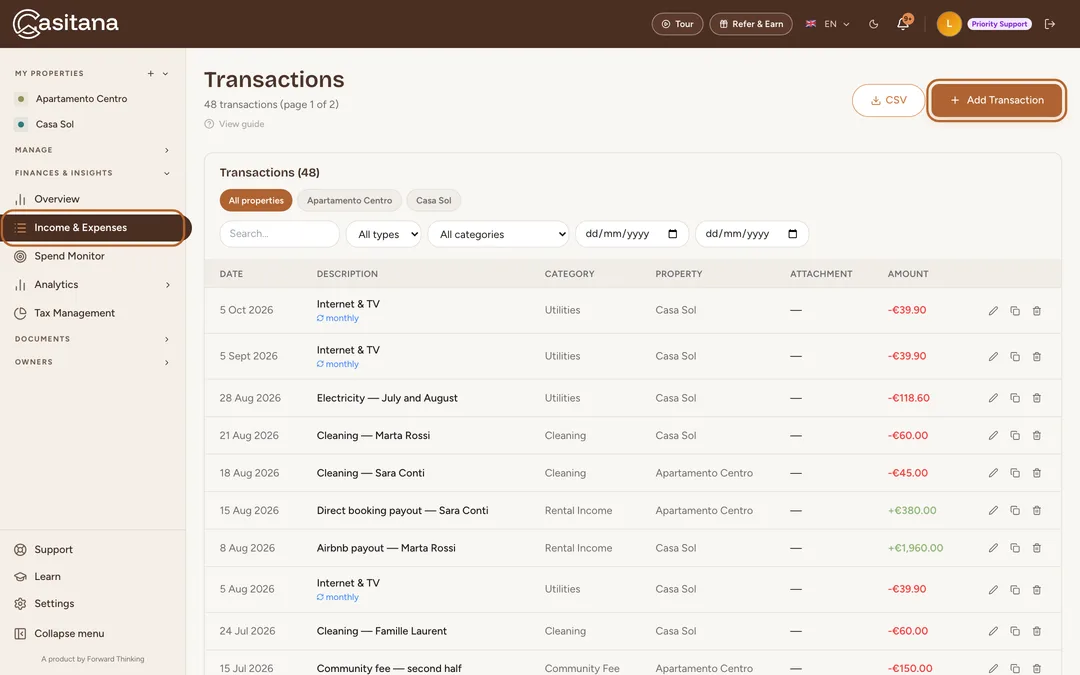Expand the Analytics submenu
Viewport: 1080px width, 675px height.
167,285
